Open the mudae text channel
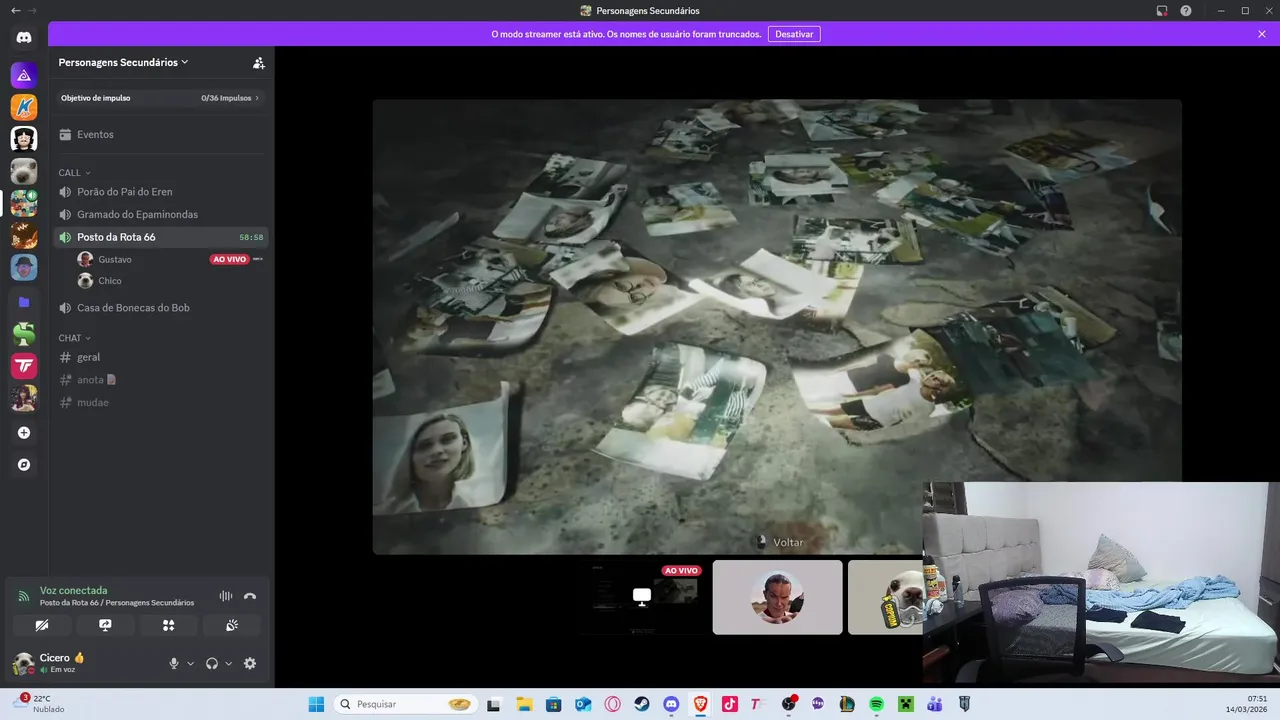 tap(161, 402)
